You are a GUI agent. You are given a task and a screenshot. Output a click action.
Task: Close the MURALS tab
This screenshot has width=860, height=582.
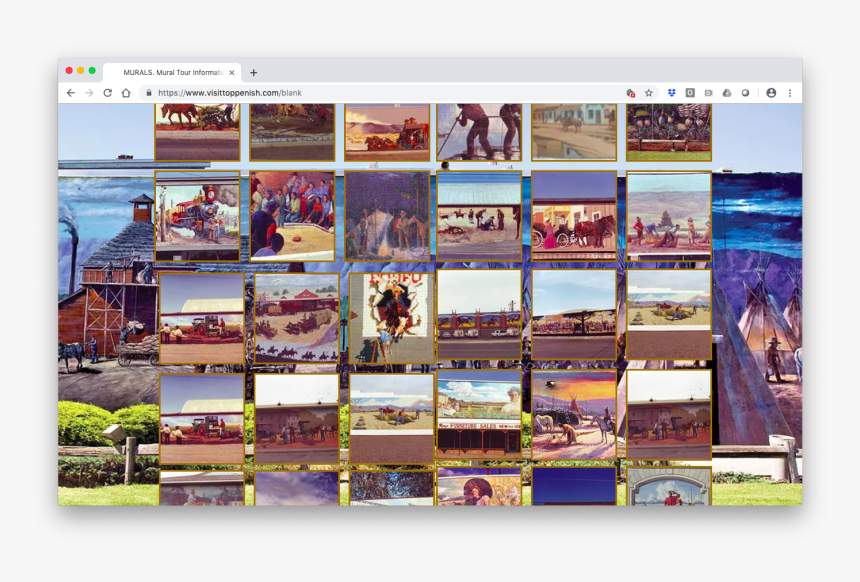232,72
